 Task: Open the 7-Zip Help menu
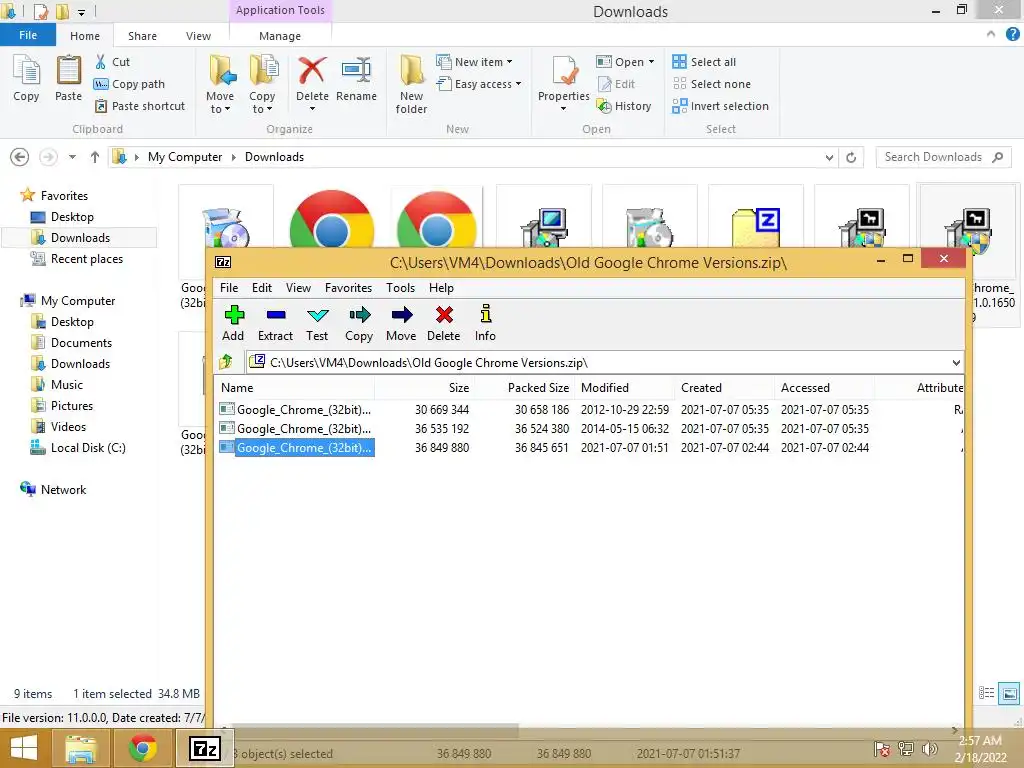(441, 288)
